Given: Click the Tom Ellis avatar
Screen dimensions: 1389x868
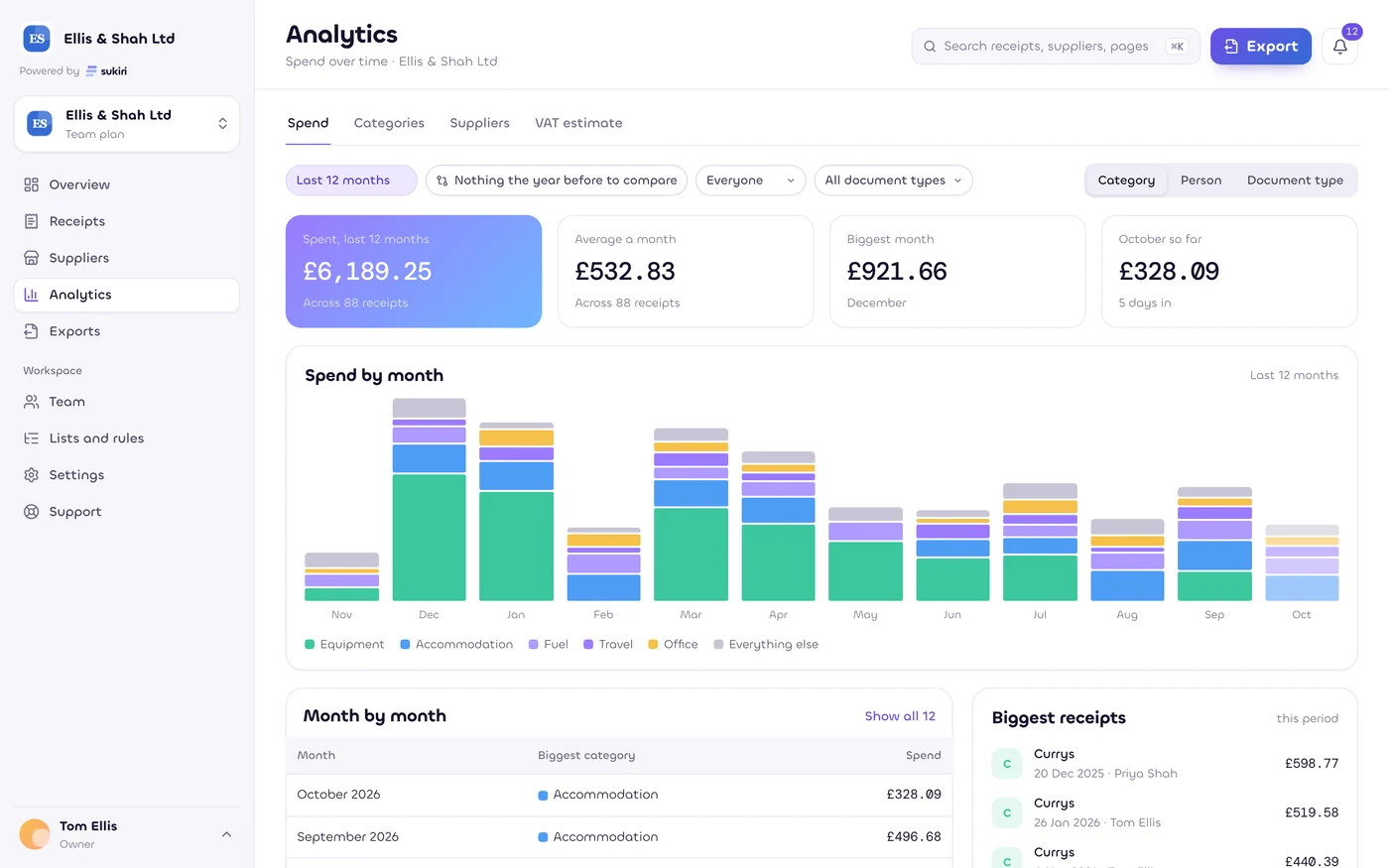Looking at the screenshot, I should 35,834.
